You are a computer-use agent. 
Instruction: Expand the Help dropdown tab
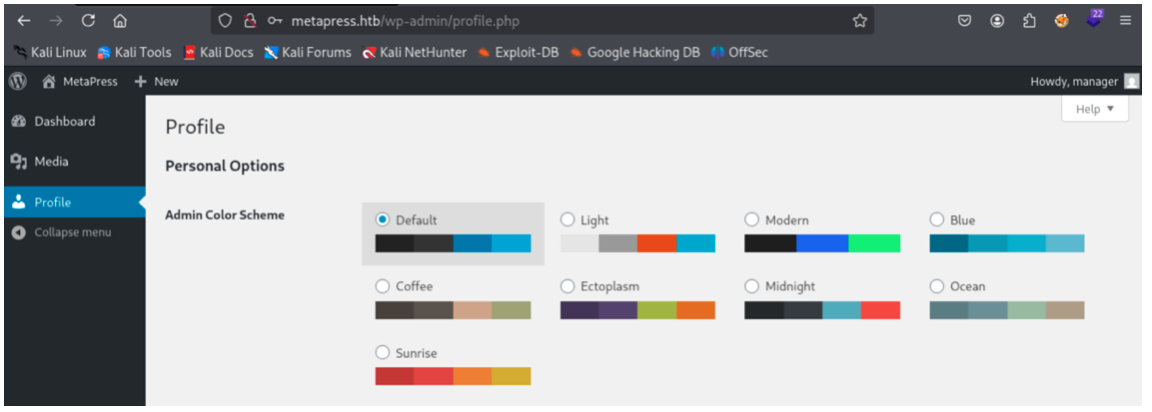point(1095,109)
